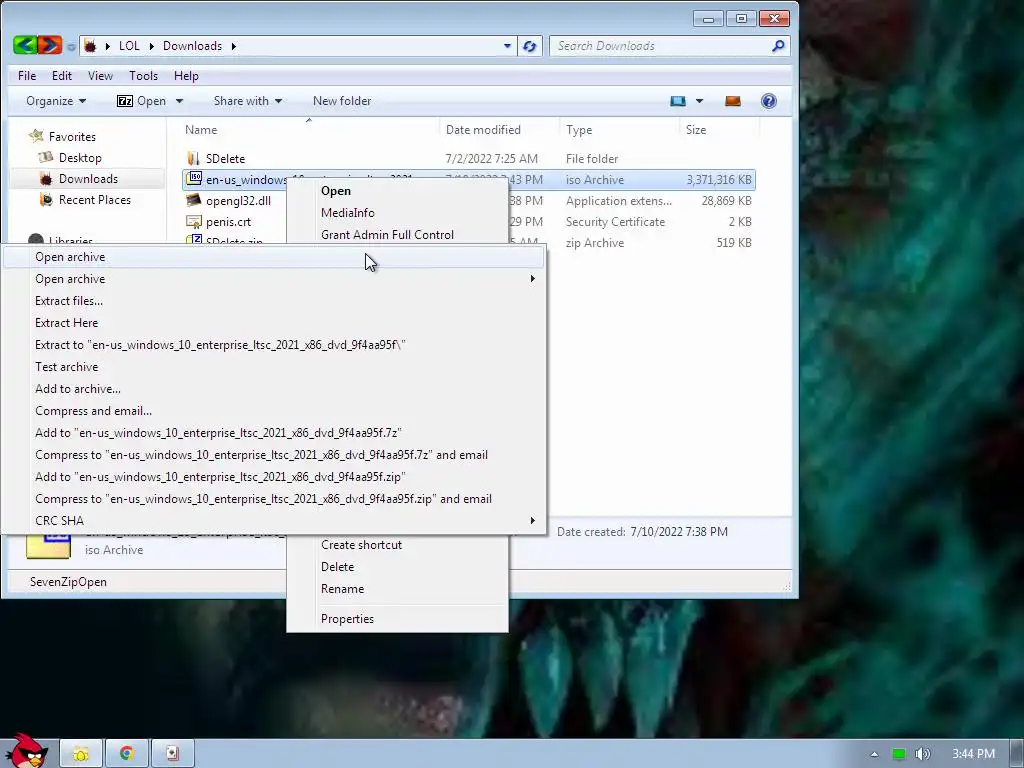Click the Recent Places icon
Viewport: 1024px width, 768px height.
click(46, 199)
